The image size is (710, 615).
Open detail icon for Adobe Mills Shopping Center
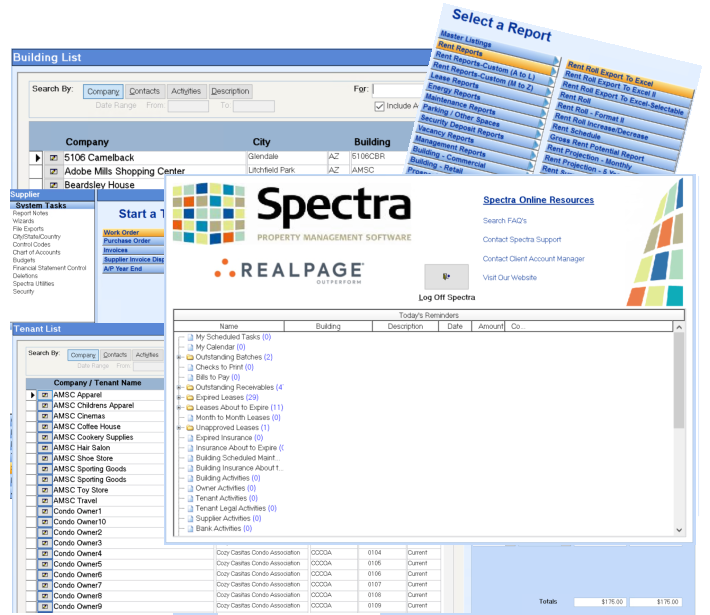pyautogui.click(x=54, y=172)
